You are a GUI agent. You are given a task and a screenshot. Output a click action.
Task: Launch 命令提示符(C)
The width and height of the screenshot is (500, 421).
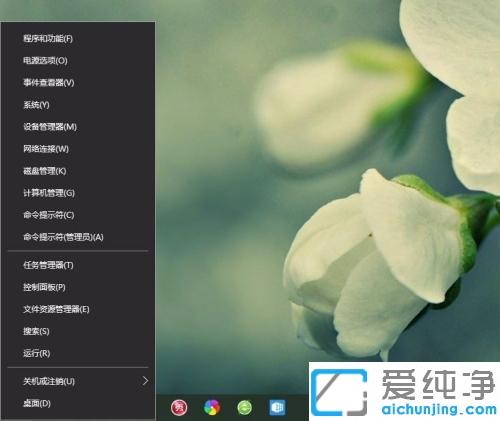(78, 215)
